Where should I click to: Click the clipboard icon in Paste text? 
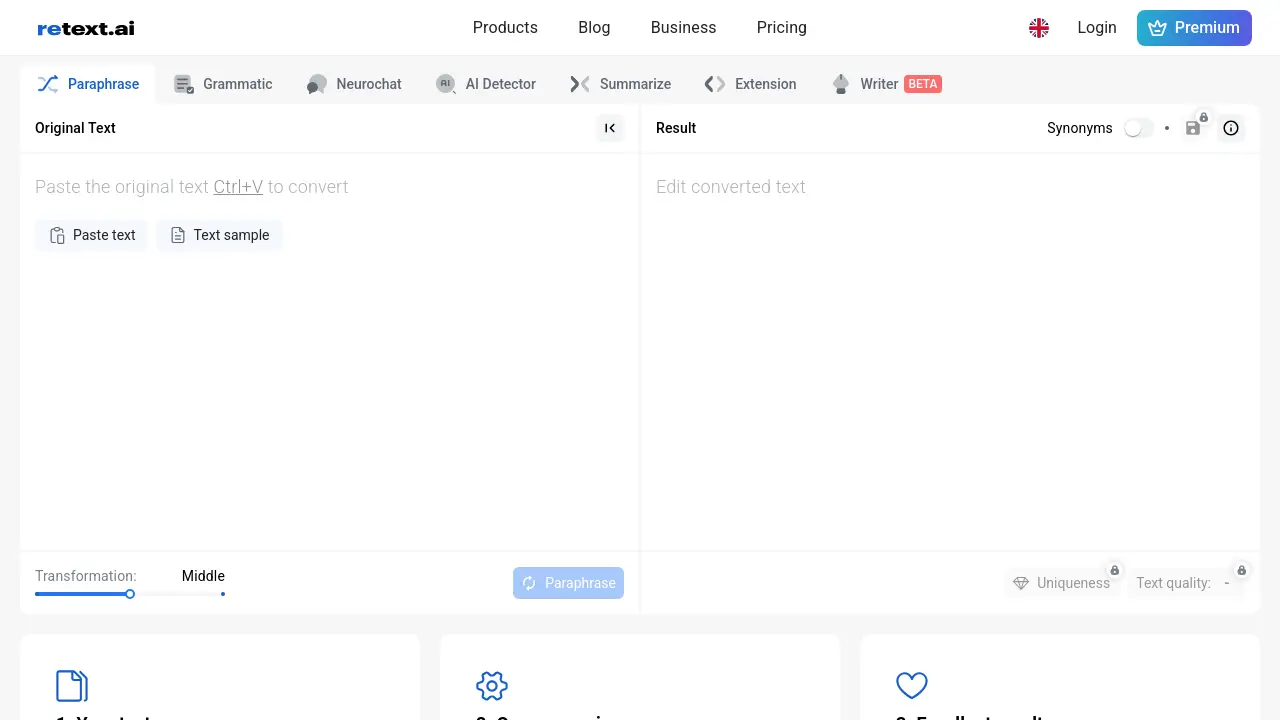pyautogui.click(x=58, y=235)
